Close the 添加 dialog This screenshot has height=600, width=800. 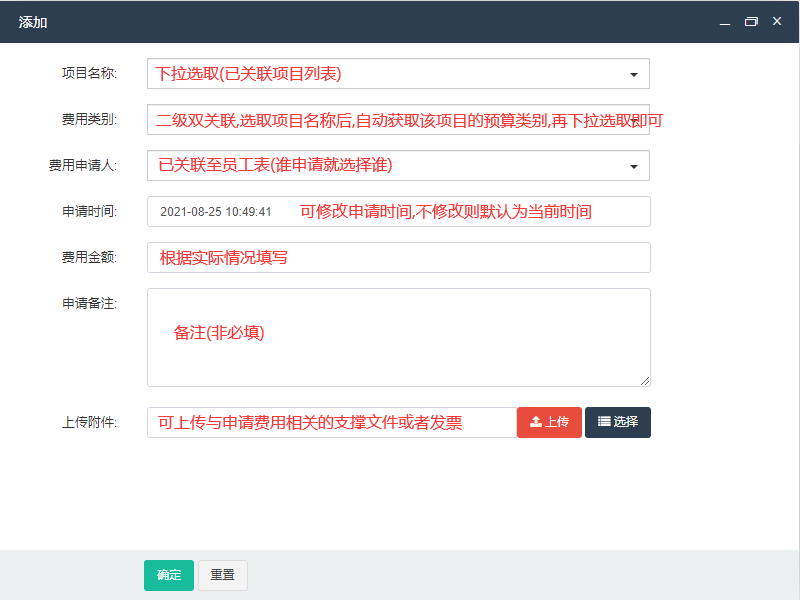[x=777, y=21]
